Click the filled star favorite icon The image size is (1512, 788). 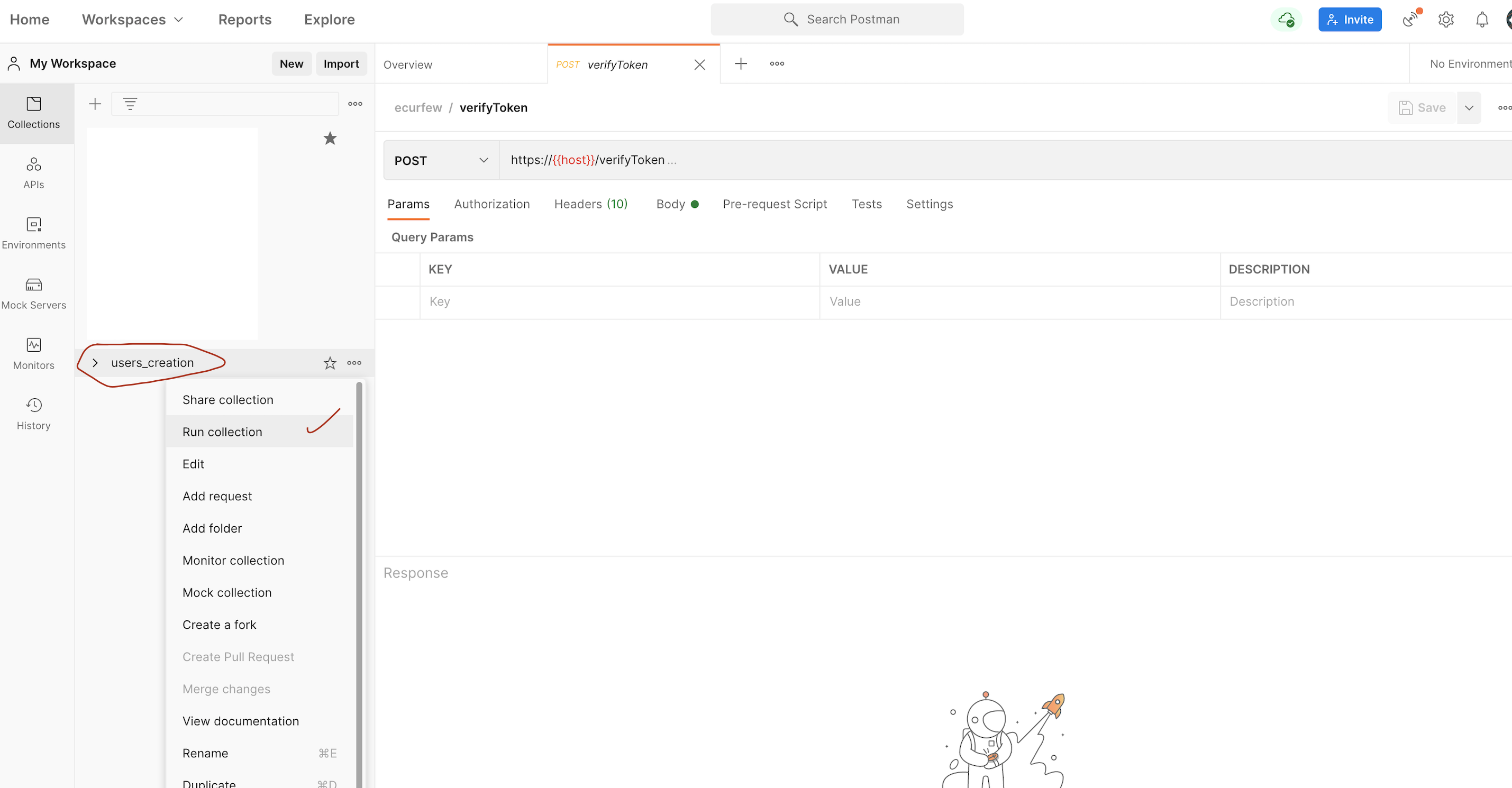(330, 139)
